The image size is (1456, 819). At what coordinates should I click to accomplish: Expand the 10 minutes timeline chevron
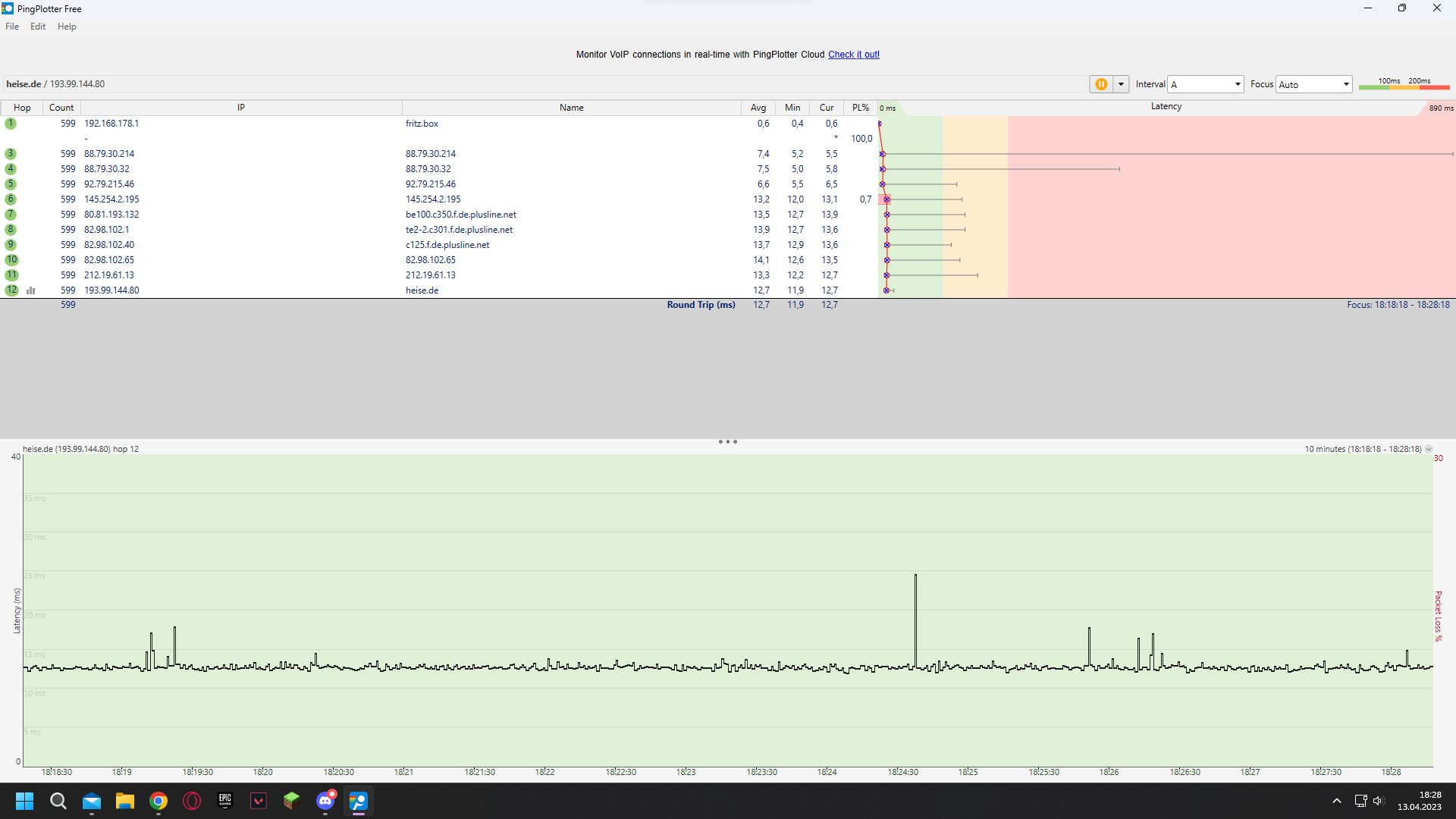(x=1429, y=449)
